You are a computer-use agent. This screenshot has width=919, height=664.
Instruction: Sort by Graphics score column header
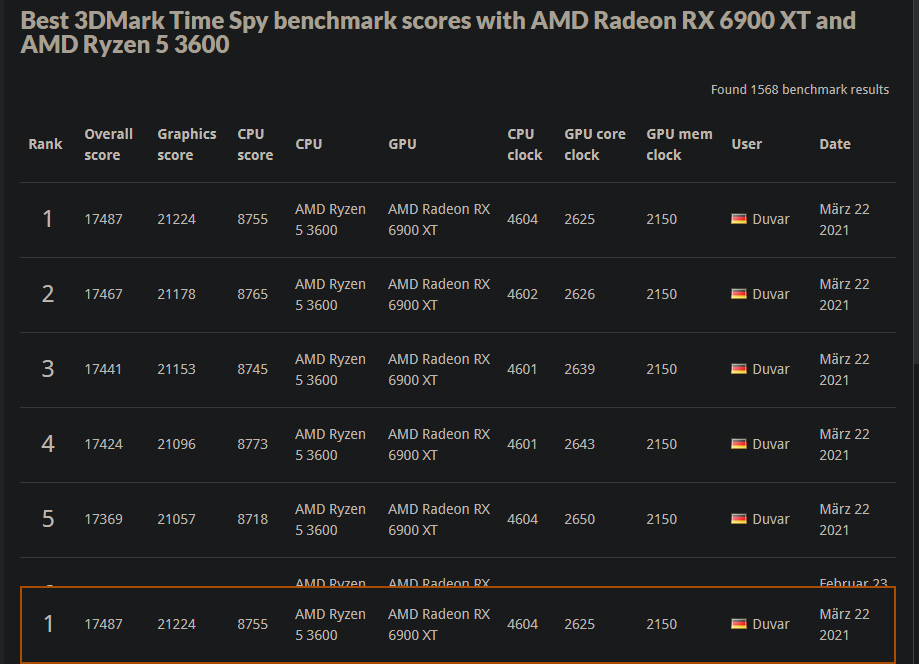186,144
